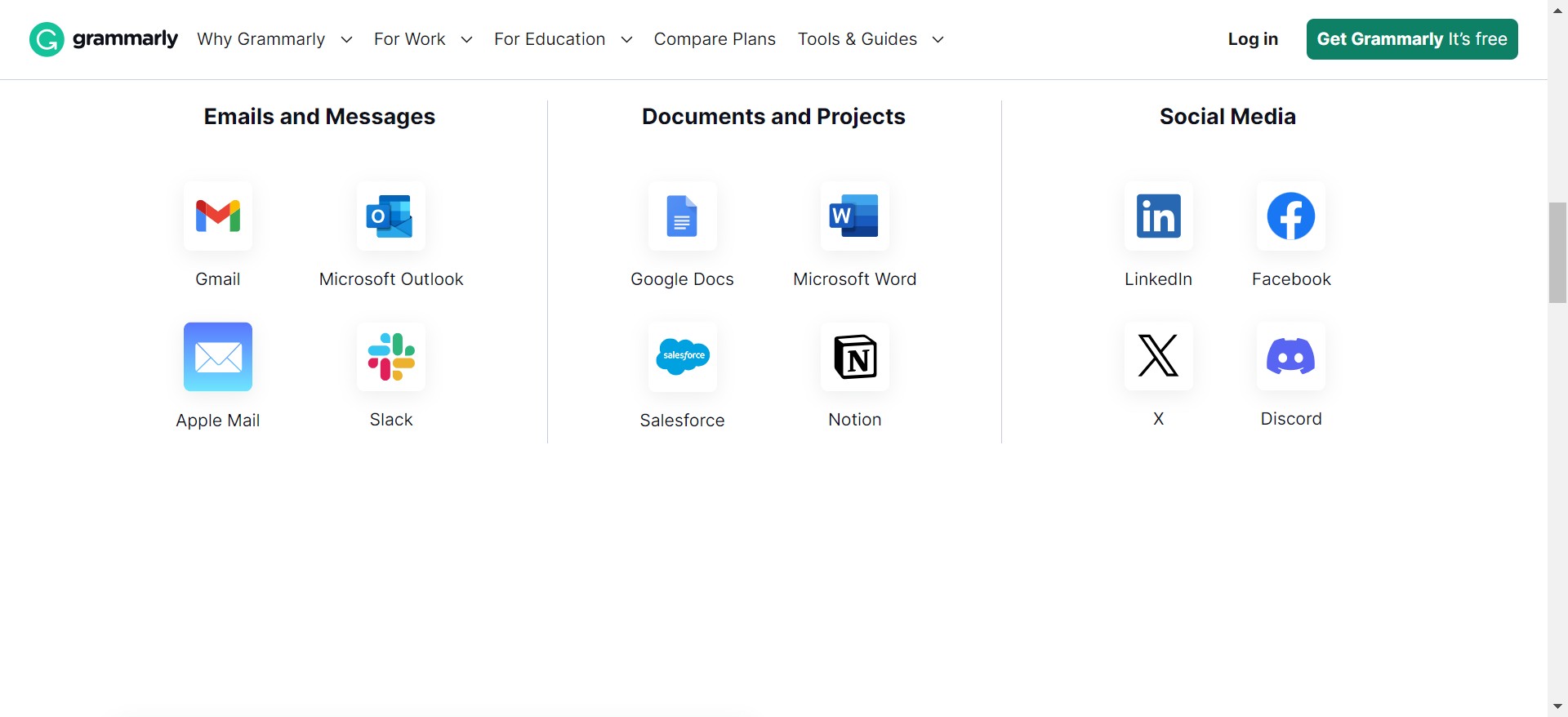Select the Apple Mail envelope icon
The width and height of the screenshot is (1568, 717).
[218, 357]
